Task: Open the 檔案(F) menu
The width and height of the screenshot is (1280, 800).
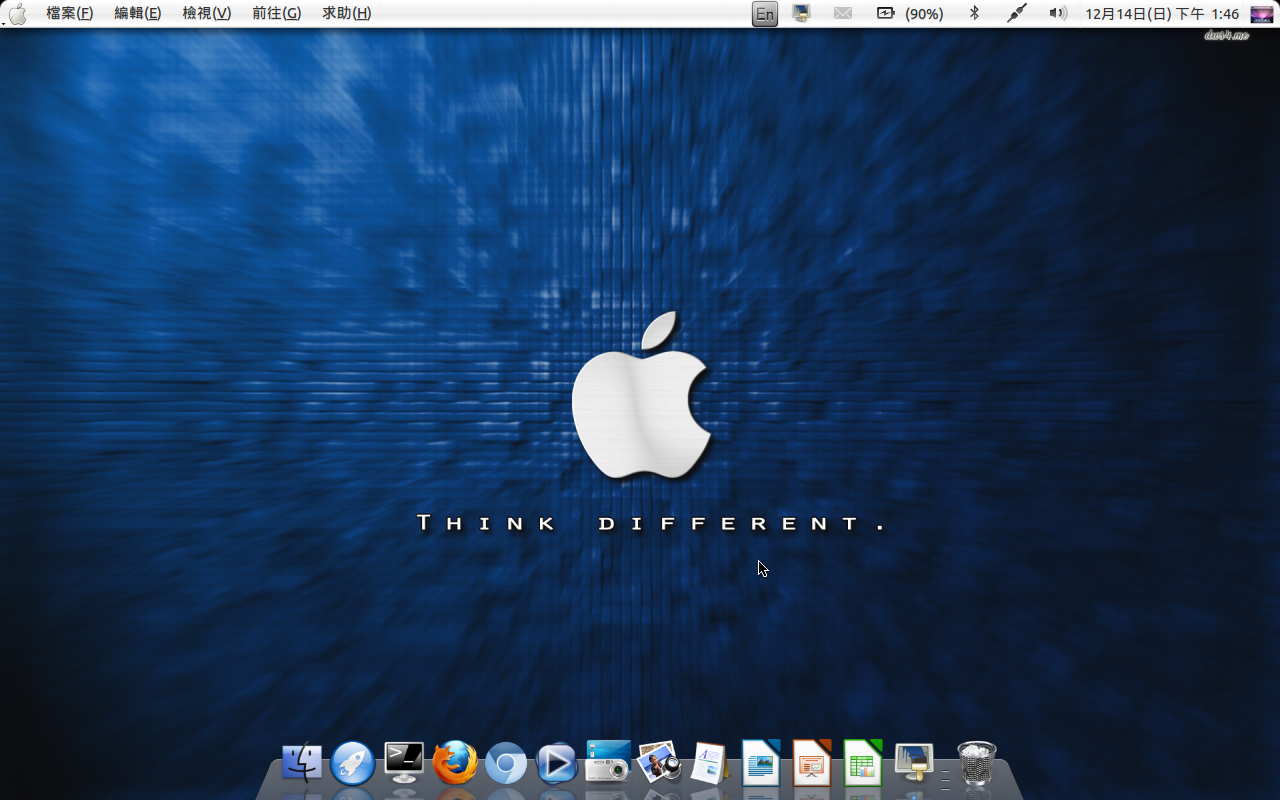Action: pyautogui.click(x=69, y=14)
